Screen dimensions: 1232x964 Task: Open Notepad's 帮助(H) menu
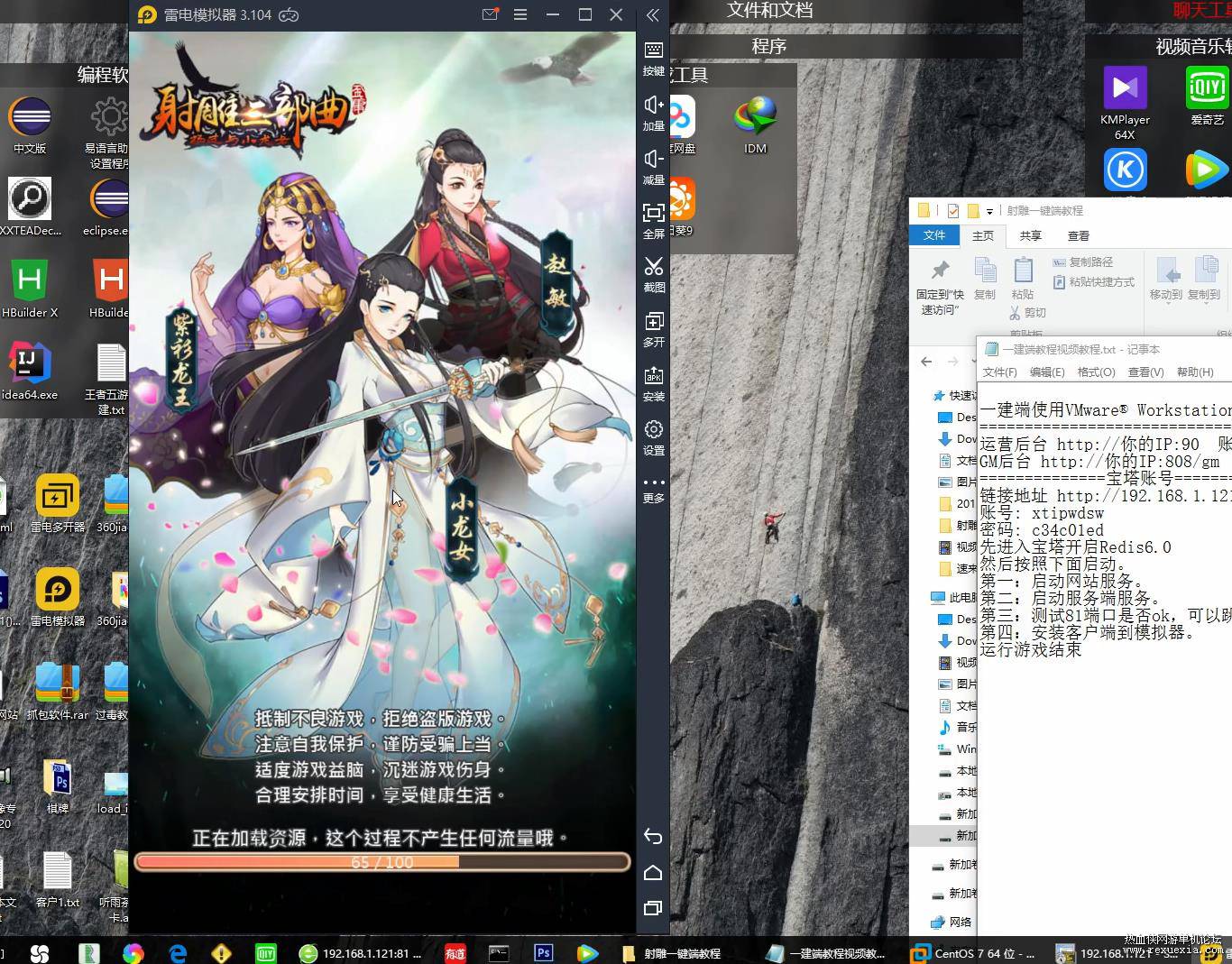1195,372
